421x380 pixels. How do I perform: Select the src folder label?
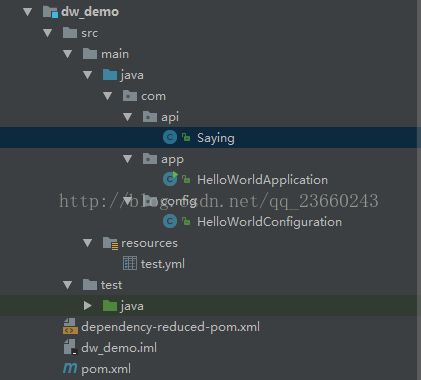pos(90,33)
